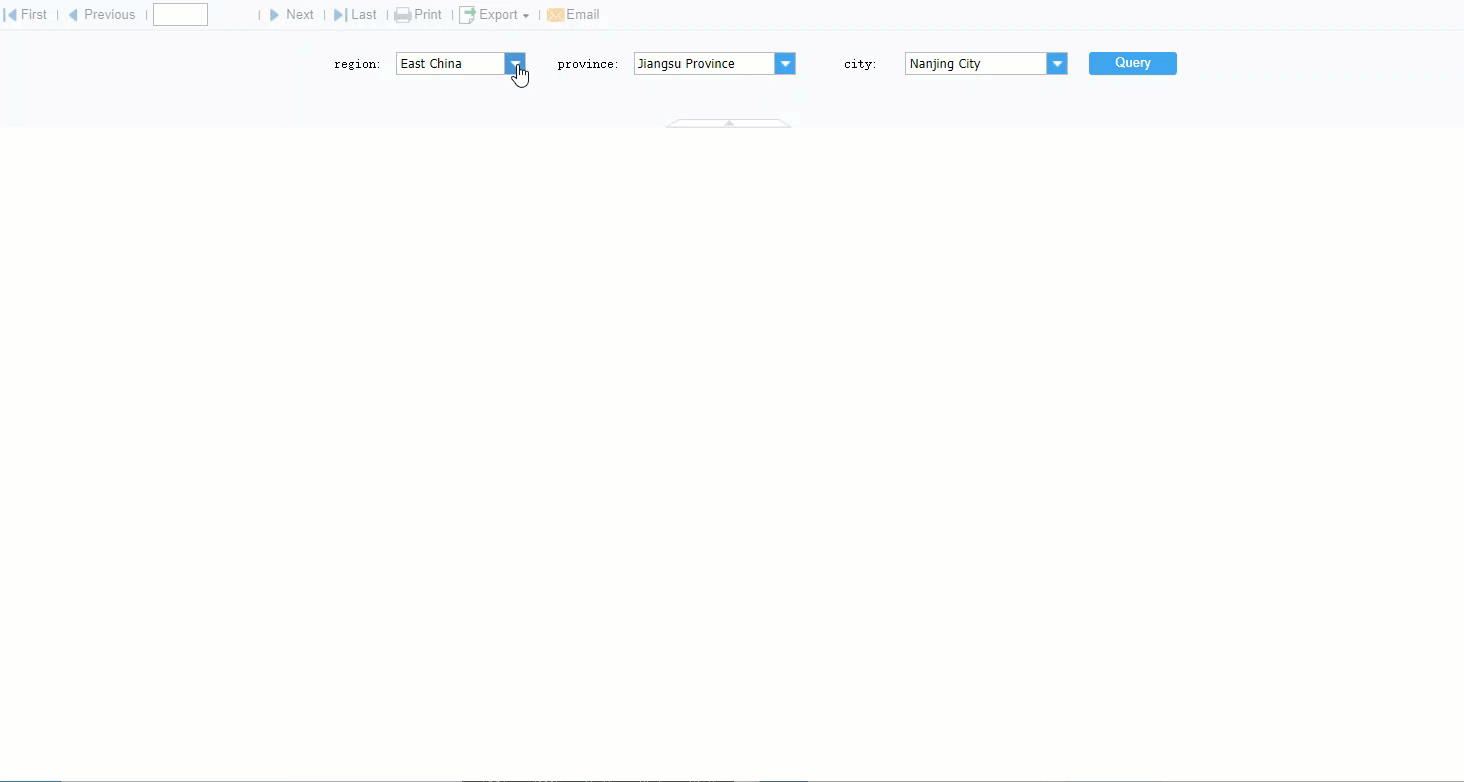This screenshot has height=782, width=1464.
Task: Click the Previous page arrow icon
Action: (x=71, y=14)
